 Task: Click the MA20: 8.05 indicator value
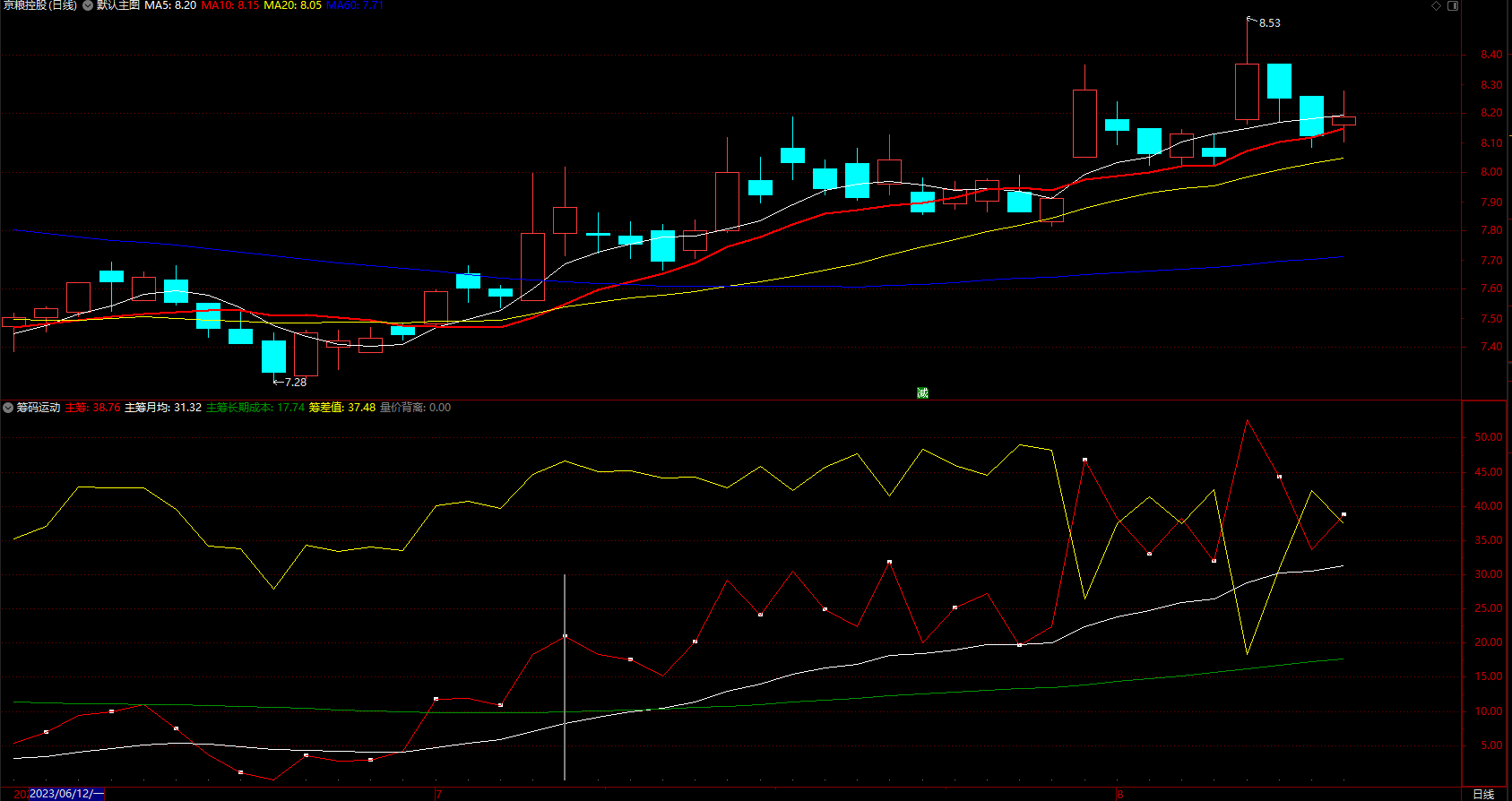(x=292, y=5)
